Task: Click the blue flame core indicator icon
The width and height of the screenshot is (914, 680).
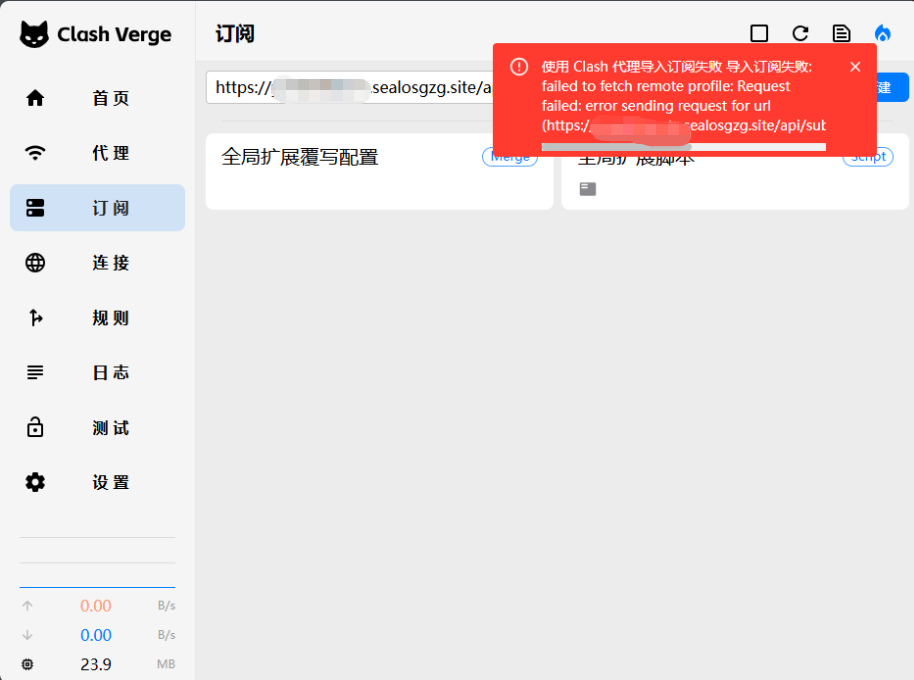Action: [x=882, y=32]
